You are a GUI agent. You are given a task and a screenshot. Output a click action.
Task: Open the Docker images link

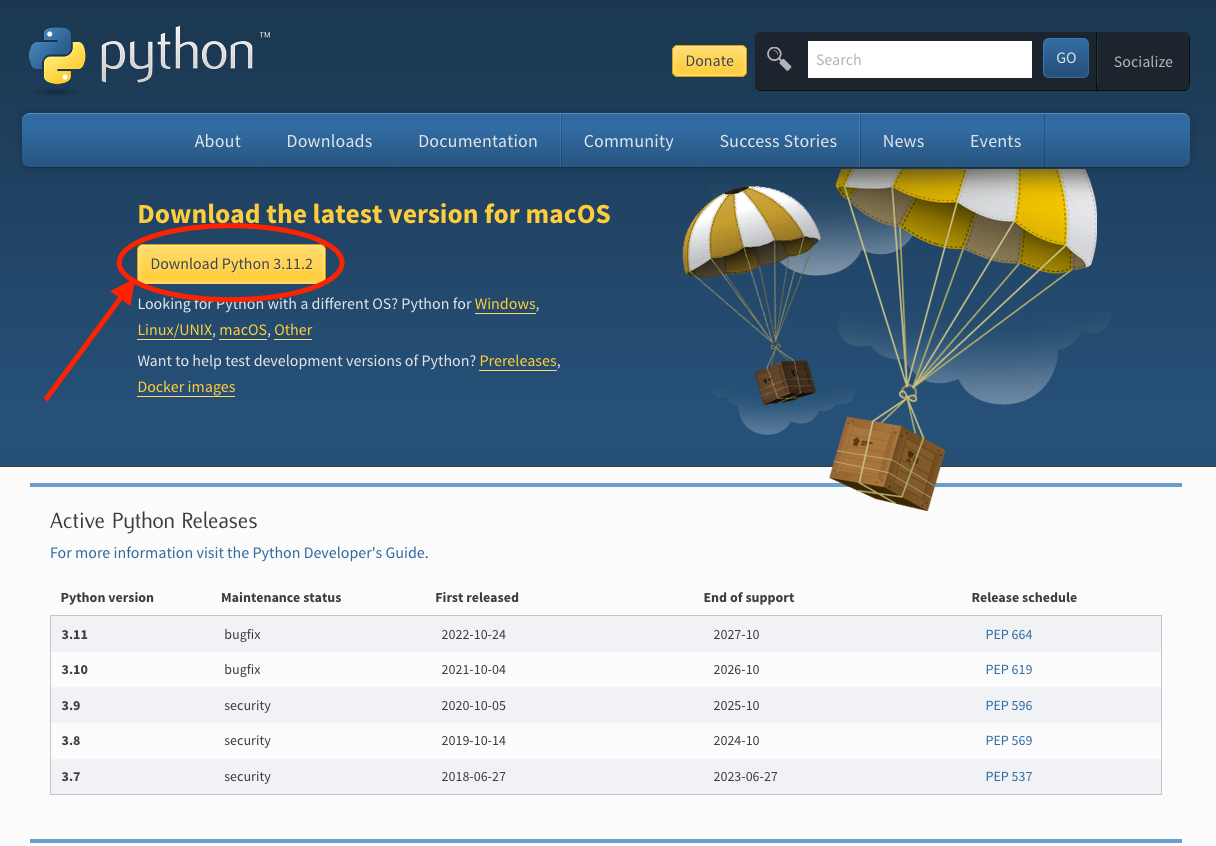186,387
